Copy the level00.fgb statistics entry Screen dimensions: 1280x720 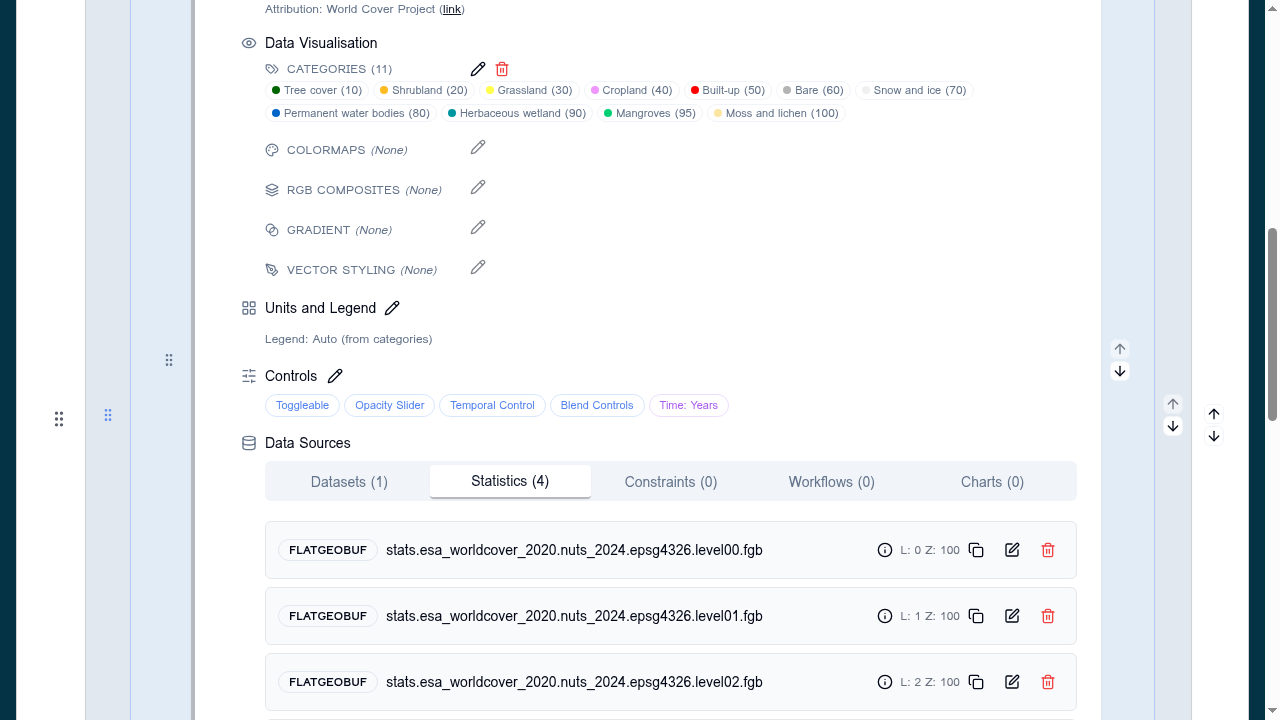(976, 550)
